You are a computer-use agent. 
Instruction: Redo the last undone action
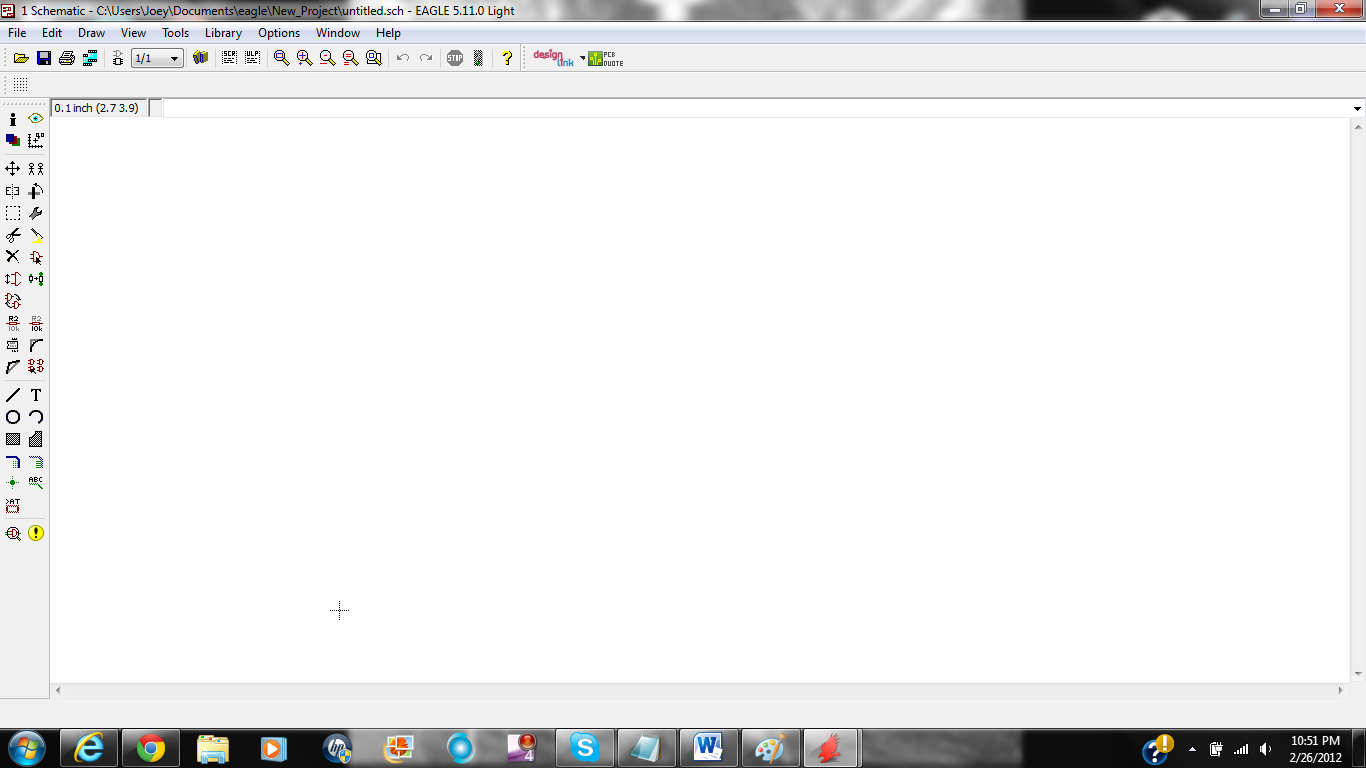point(426,58)
